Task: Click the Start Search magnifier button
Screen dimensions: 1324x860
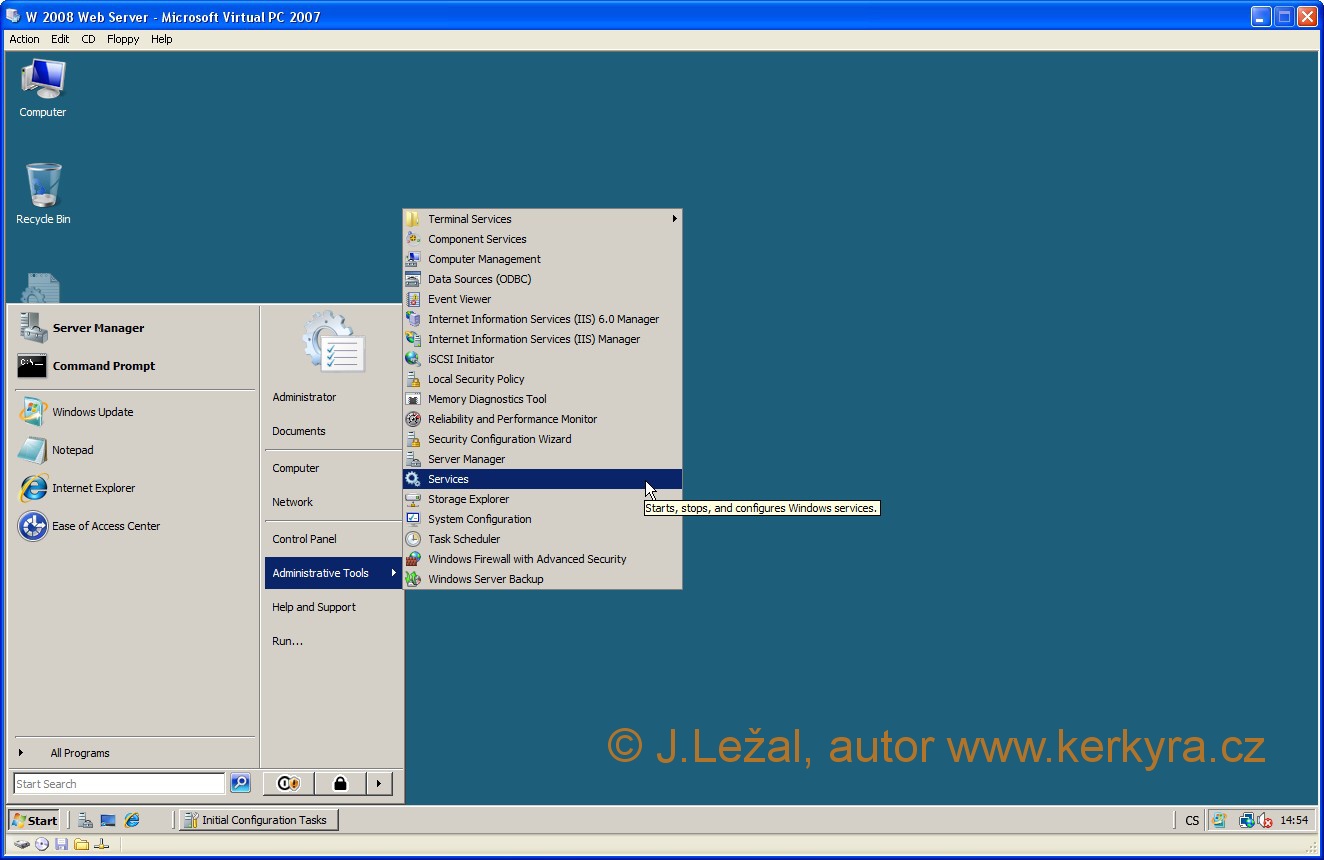Action: (x=240, y=783)
